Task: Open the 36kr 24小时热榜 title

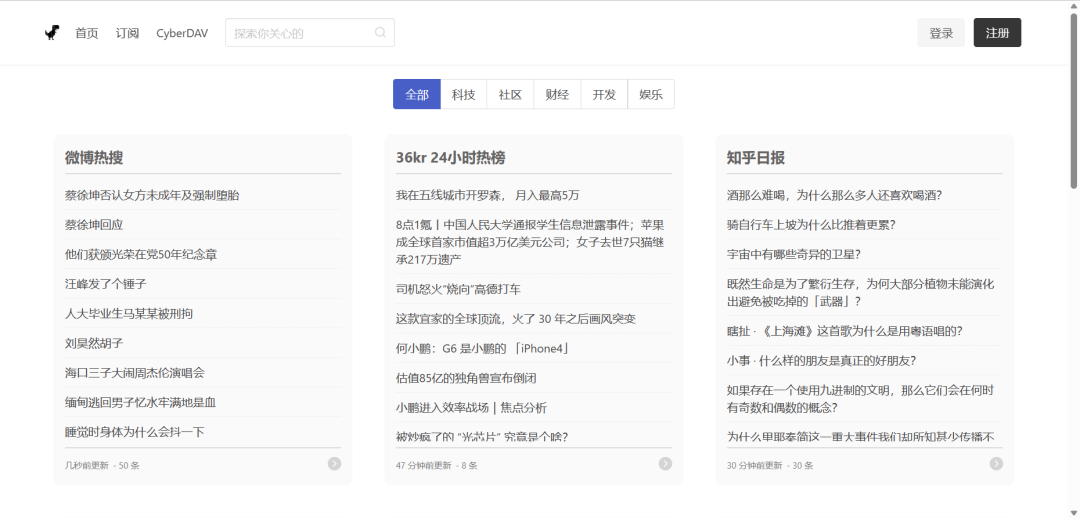Action: pos(450,158)
